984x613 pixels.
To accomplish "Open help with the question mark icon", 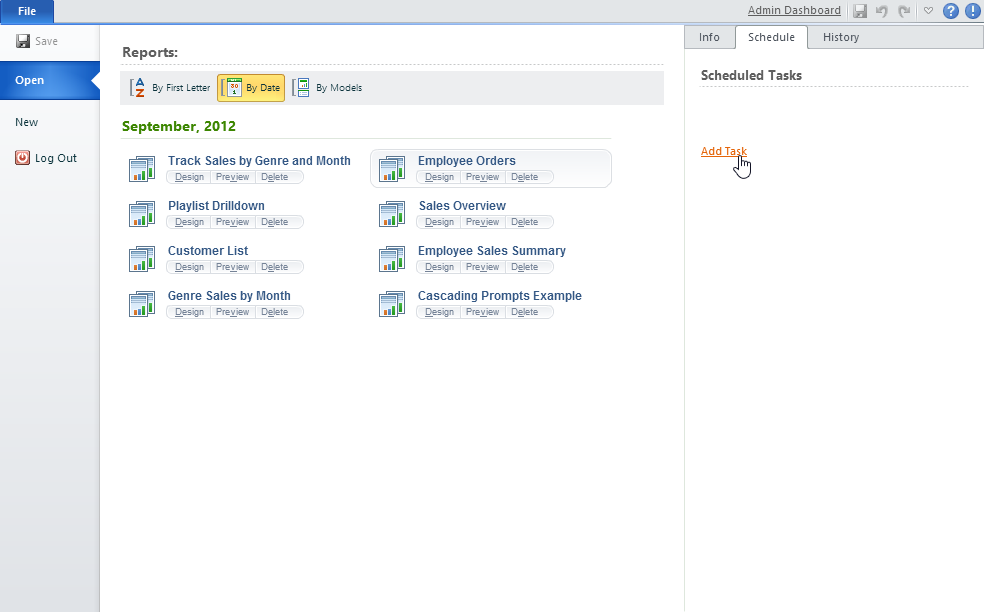I will [951, 11].
